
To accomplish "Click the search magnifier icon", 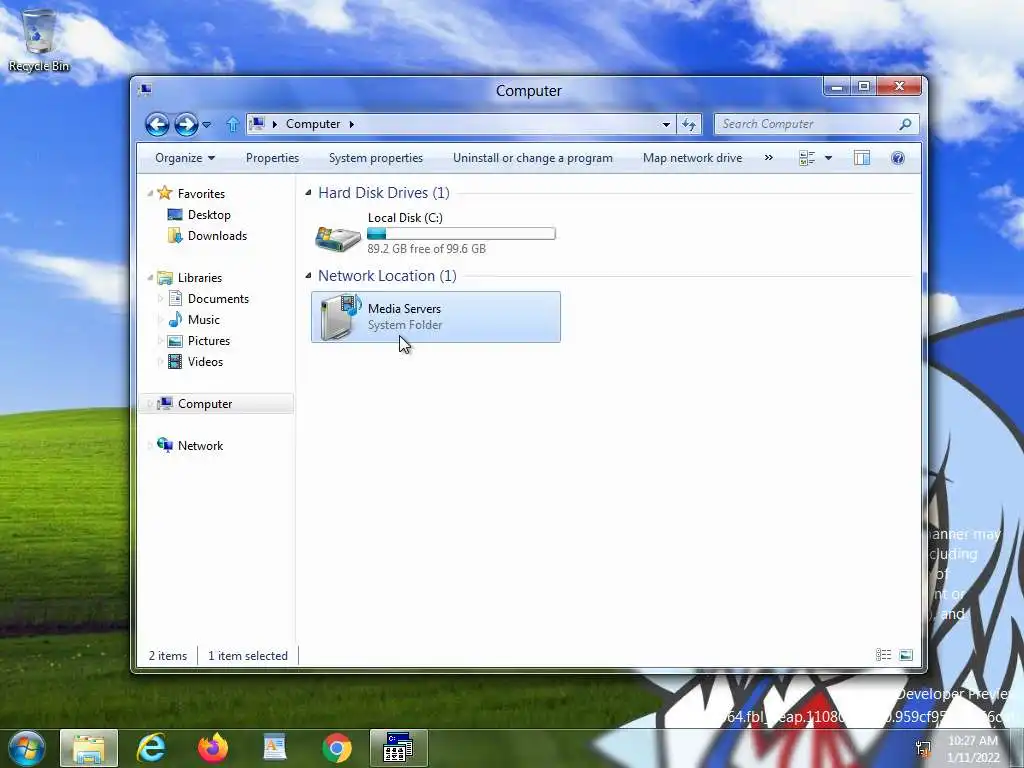I will (905, 124).
